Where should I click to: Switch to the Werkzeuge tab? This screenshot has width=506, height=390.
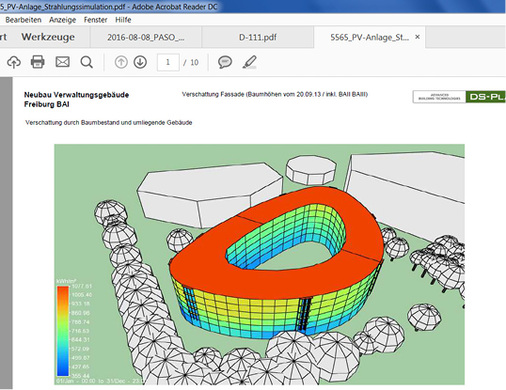click(x=48, y=37)
